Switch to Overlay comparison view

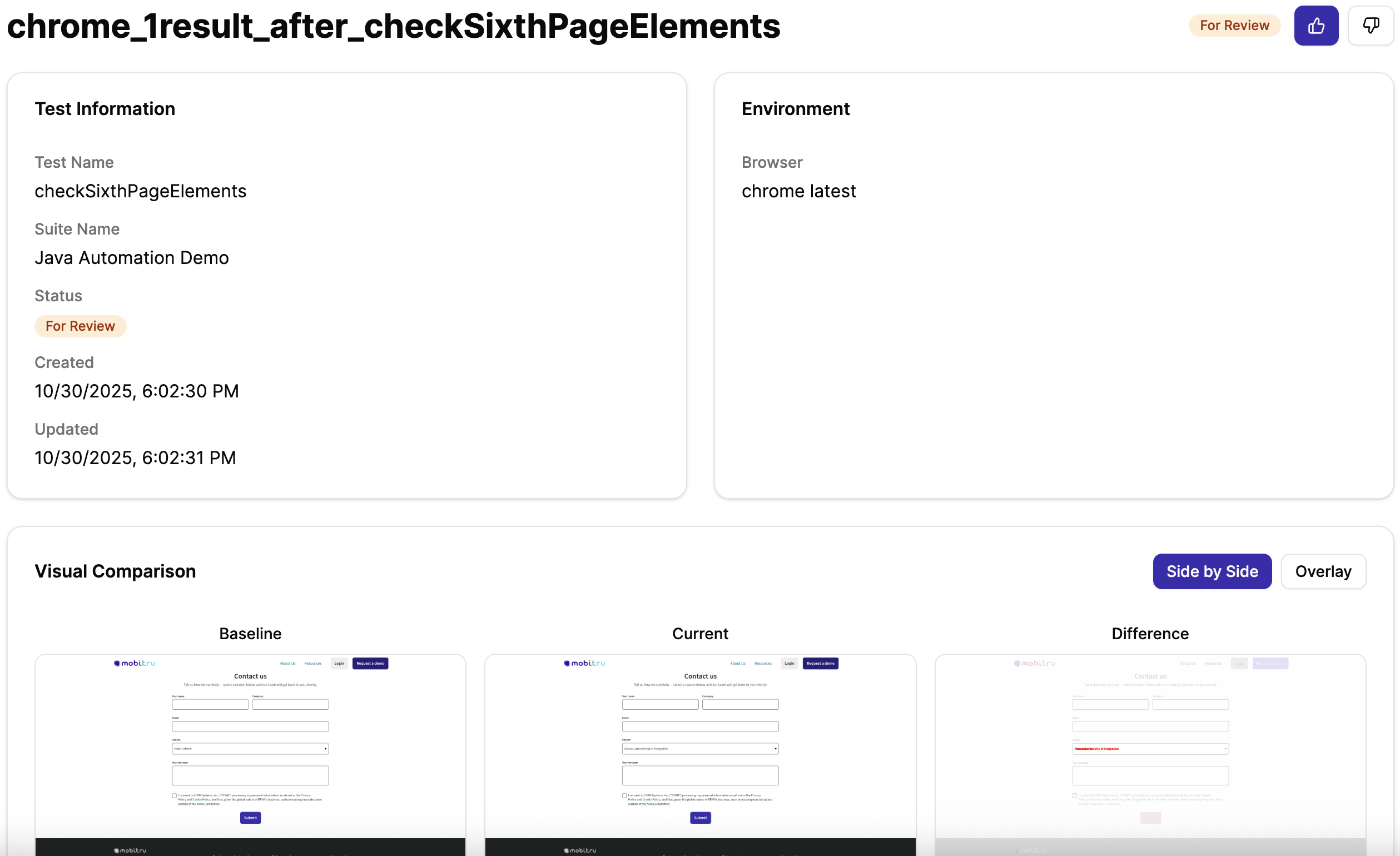pyautogui.click(x=1323, y=571)
